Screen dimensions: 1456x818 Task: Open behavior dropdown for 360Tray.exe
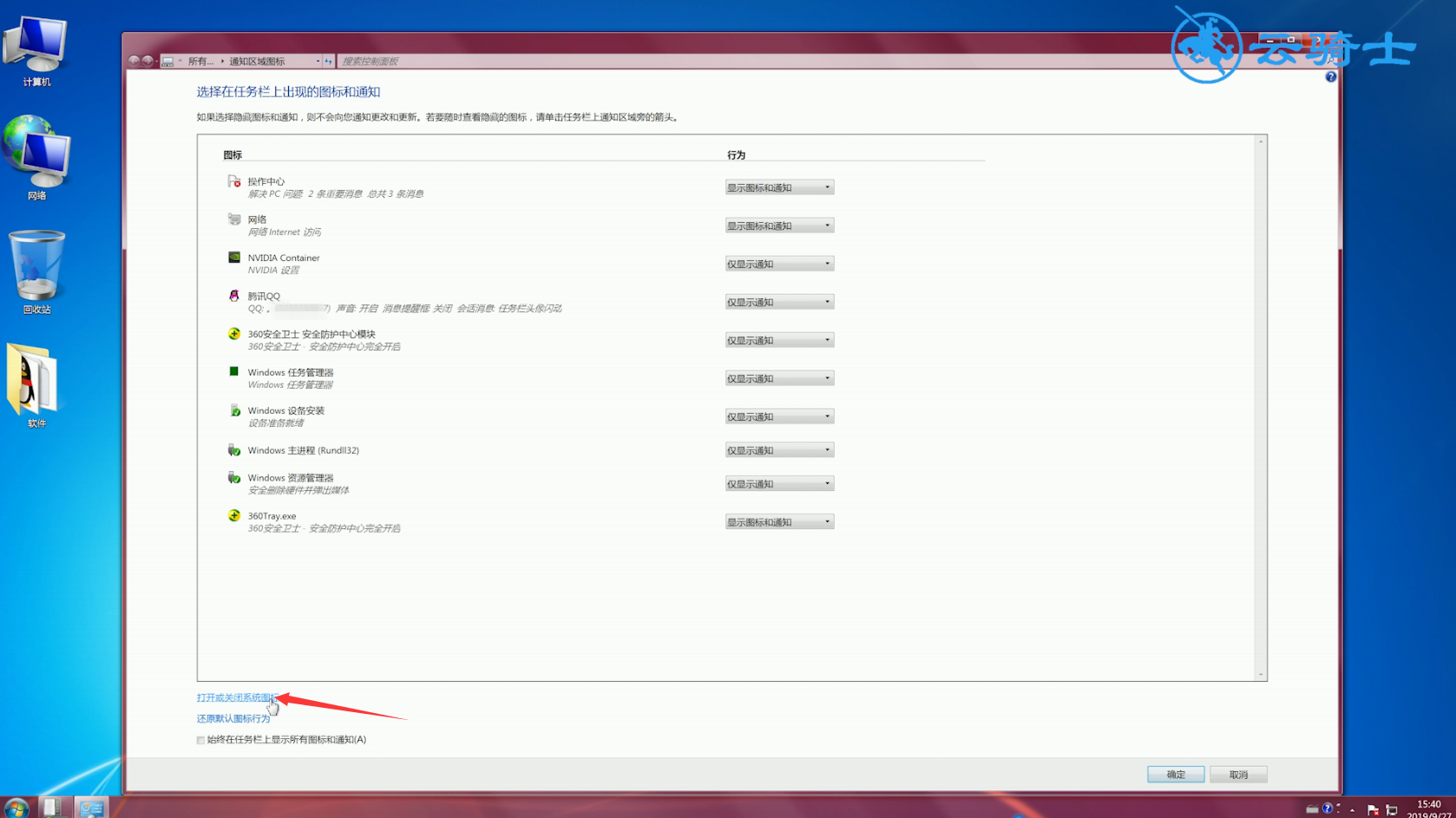(779, 522)
